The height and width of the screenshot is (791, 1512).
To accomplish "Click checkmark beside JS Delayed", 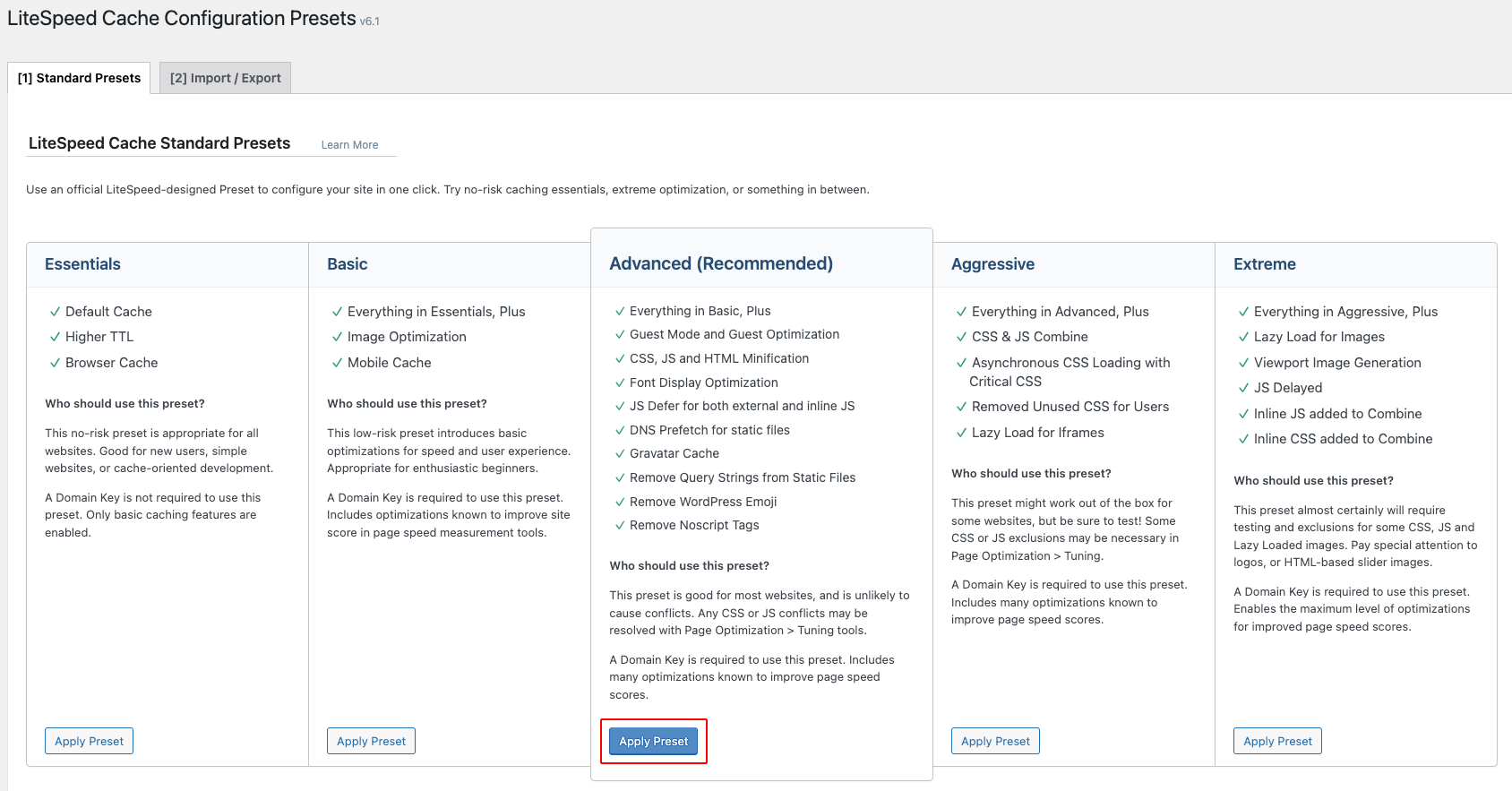I will tap(1243, 389).
